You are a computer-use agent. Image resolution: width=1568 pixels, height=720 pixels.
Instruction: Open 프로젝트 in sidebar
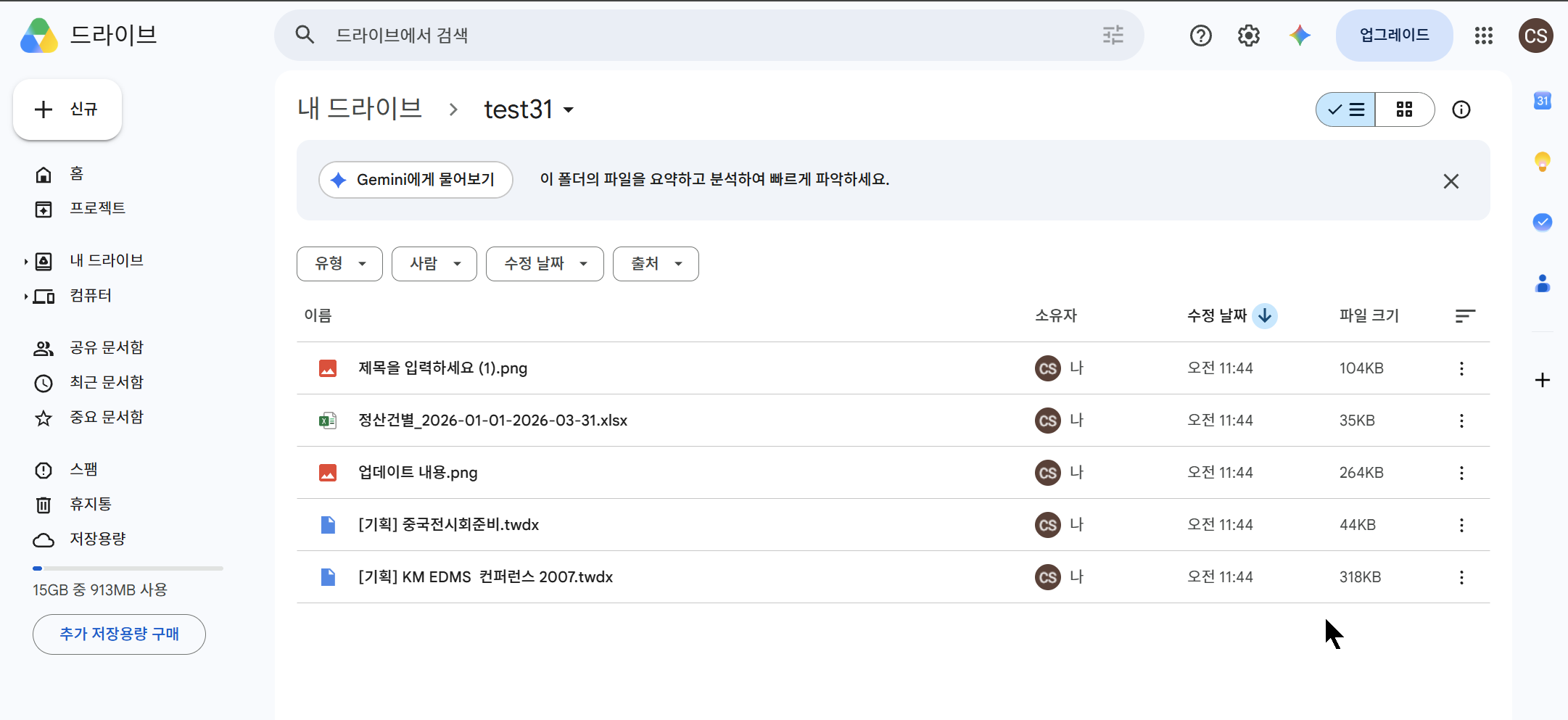point(97,209)
